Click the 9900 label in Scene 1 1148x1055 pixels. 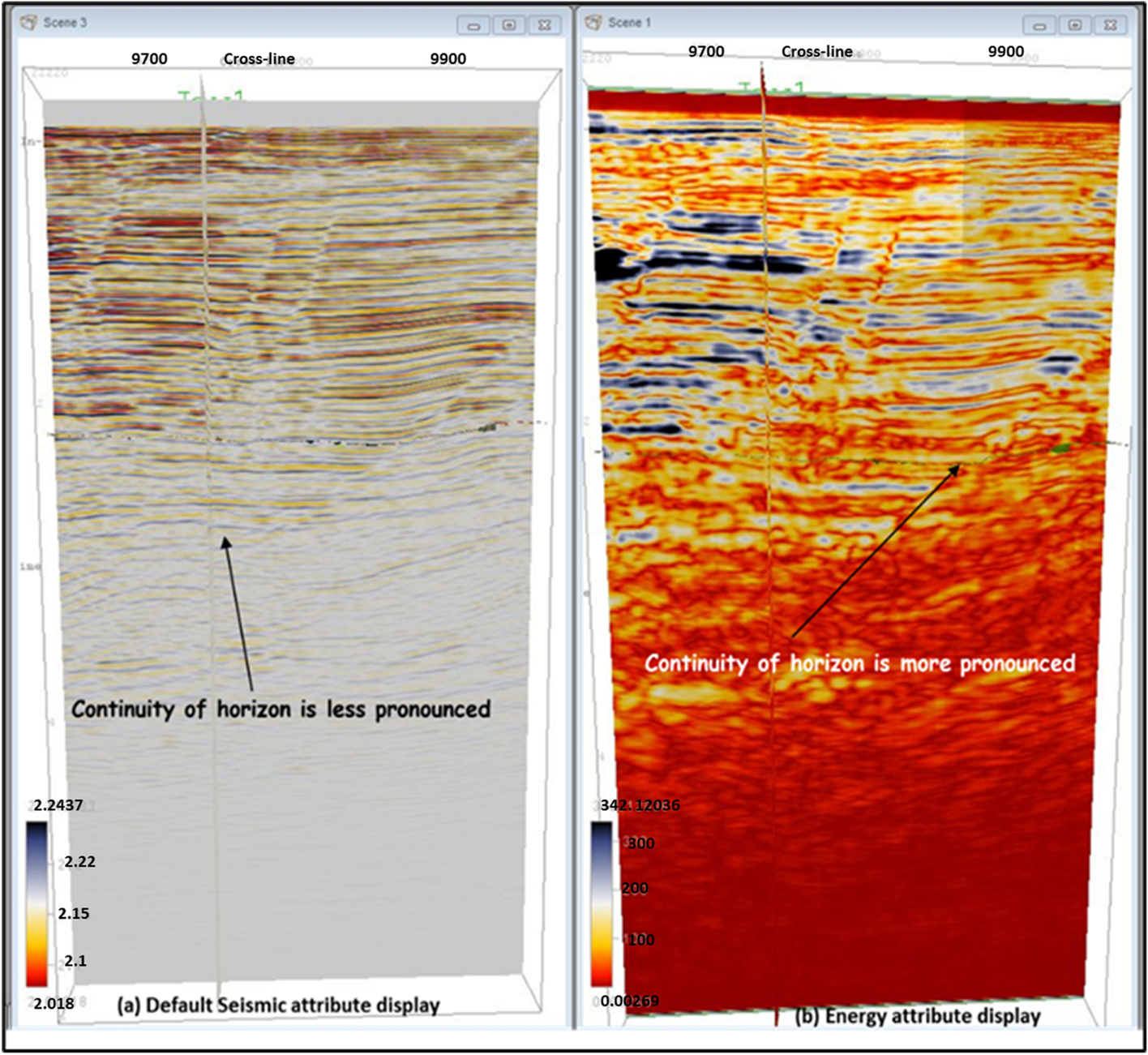(1006, 51)
